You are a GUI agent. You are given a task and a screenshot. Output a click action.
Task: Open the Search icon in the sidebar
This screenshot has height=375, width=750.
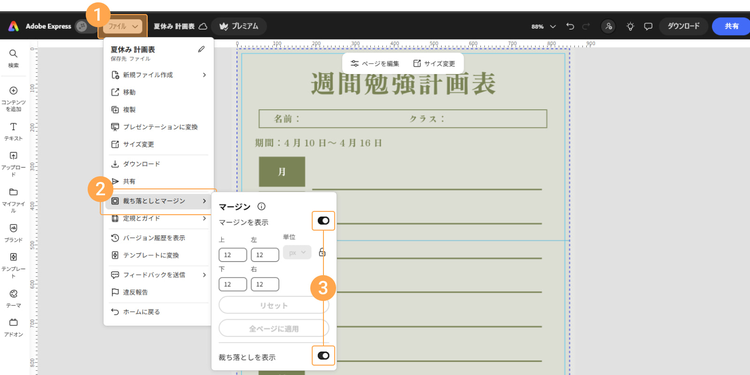[x=13, y=53]
